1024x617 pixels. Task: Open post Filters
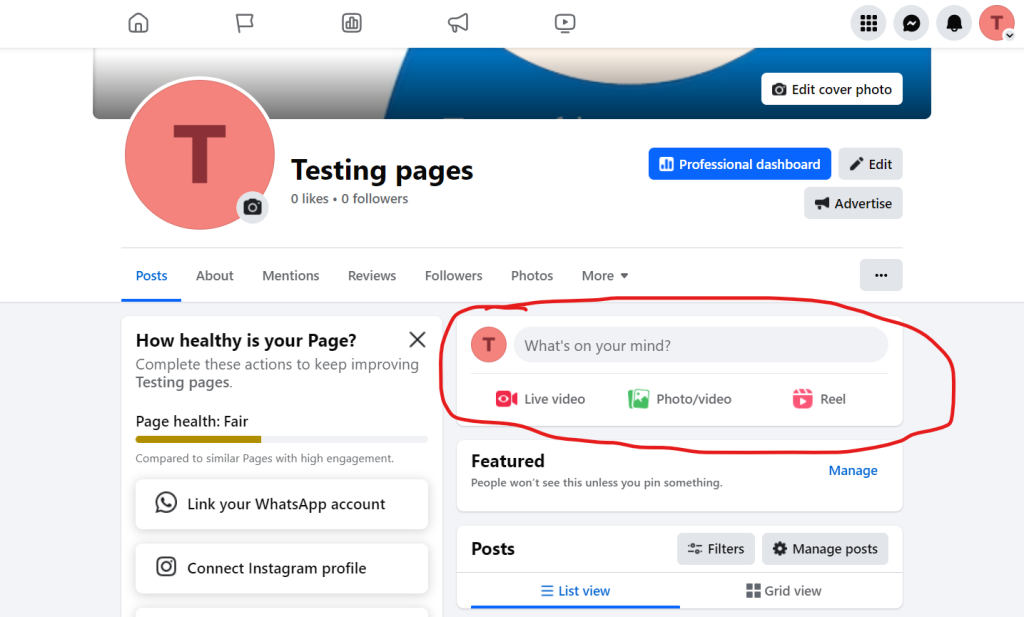[x=716, y=549]
